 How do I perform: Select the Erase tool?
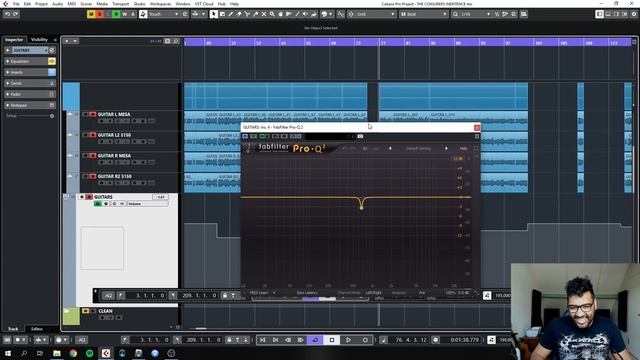[x=239, y=14]
